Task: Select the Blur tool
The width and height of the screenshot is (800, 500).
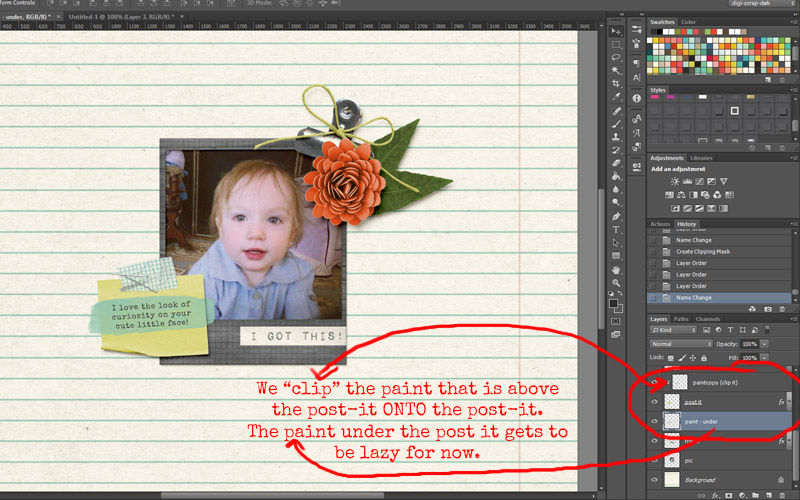Action: pos(616,190)
